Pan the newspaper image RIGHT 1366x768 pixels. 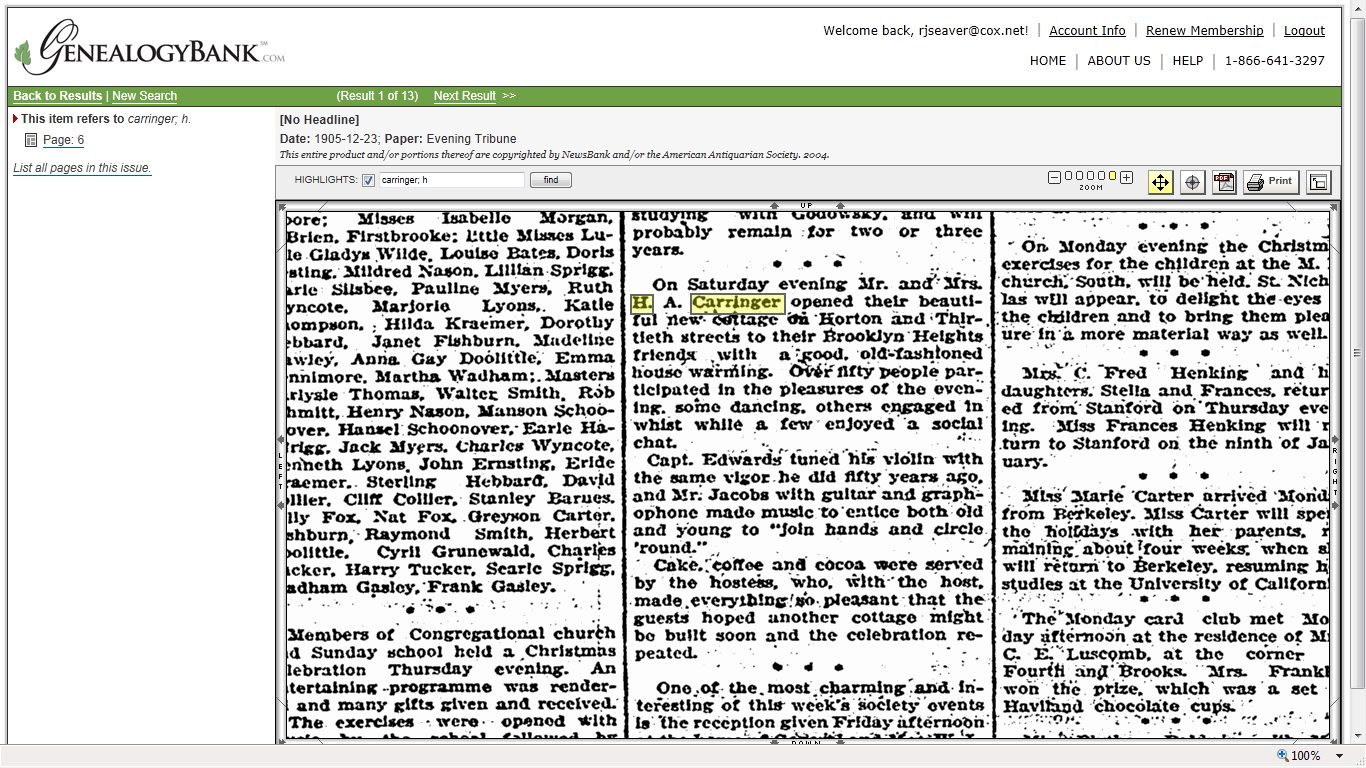pos(1335,472)
